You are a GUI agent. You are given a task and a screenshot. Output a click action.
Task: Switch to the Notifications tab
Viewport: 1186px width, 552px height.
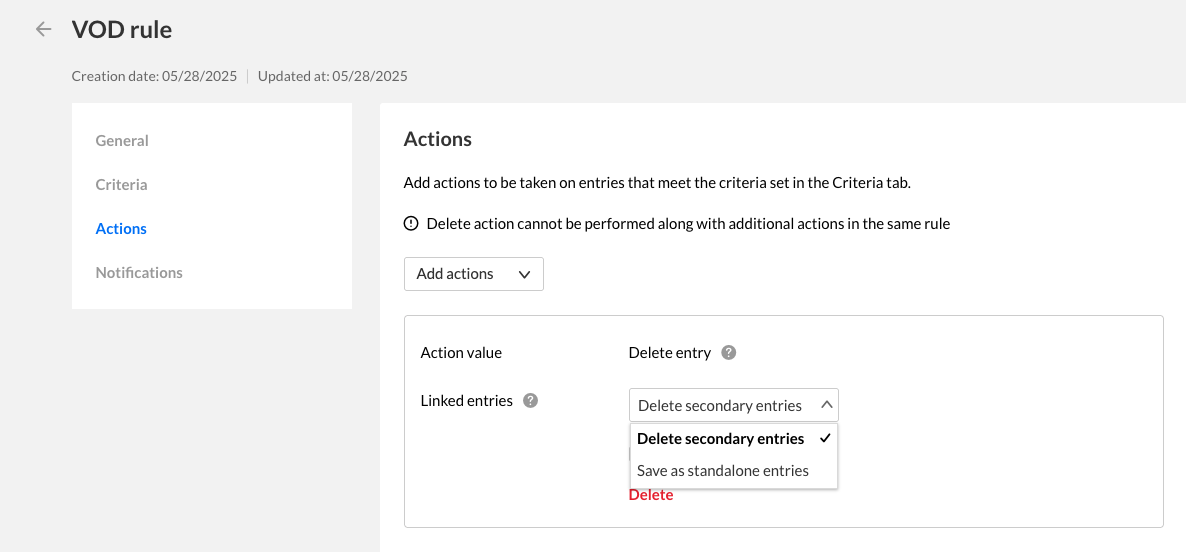139,273
